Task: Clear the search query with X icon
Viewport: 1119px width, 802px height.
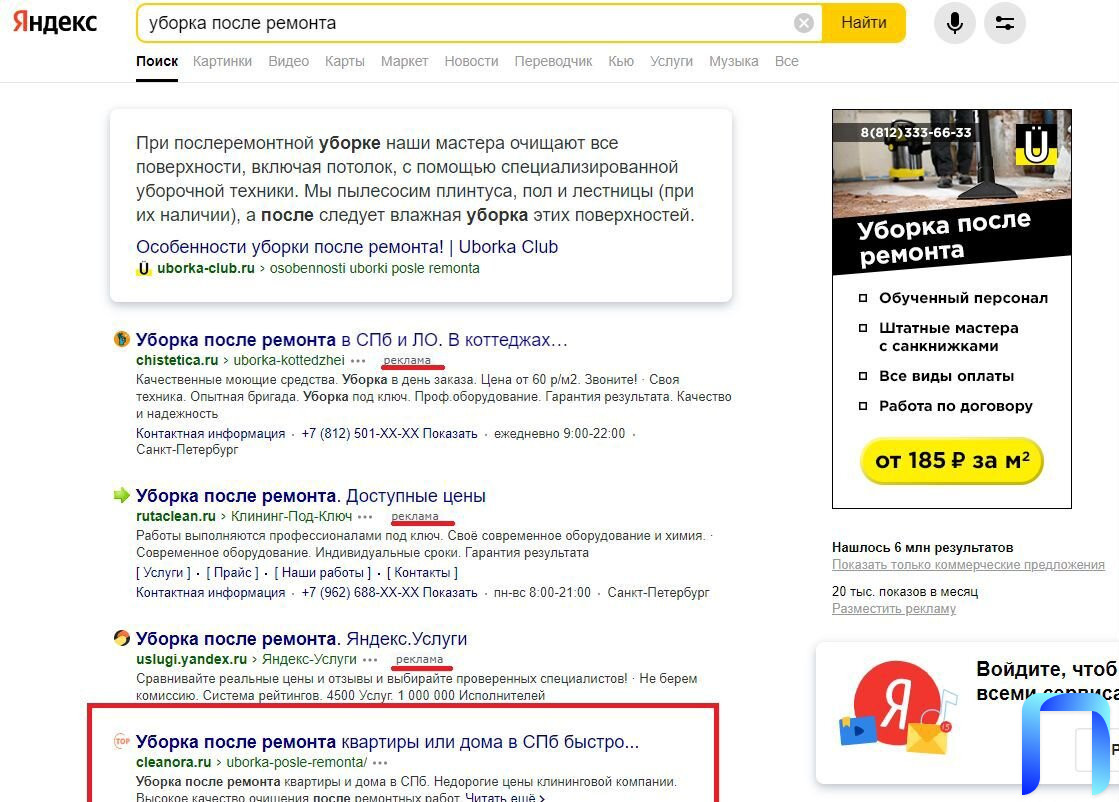Action: click(x=804, y=23)
